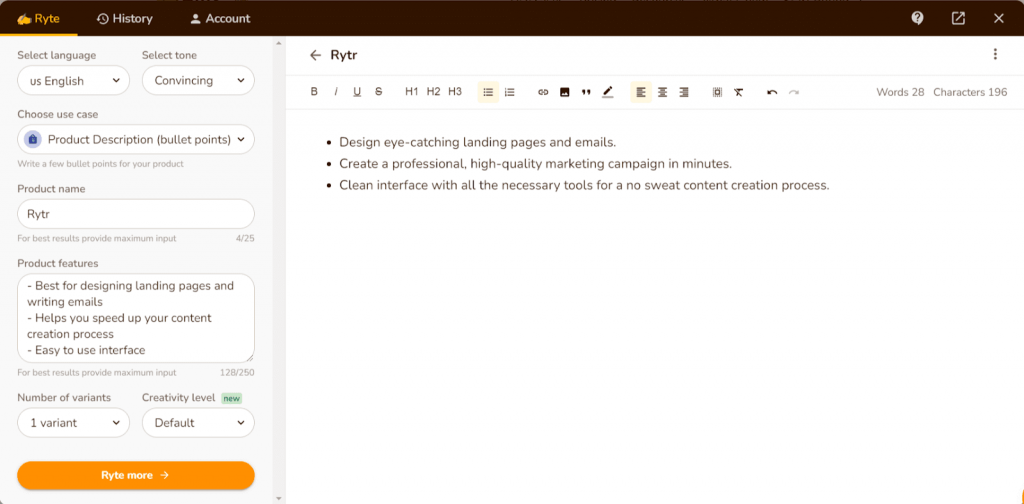The height and width of the screenshot is (504, 1024).
Task: Click the select all icon in toolbar
Action: point(717,92)
